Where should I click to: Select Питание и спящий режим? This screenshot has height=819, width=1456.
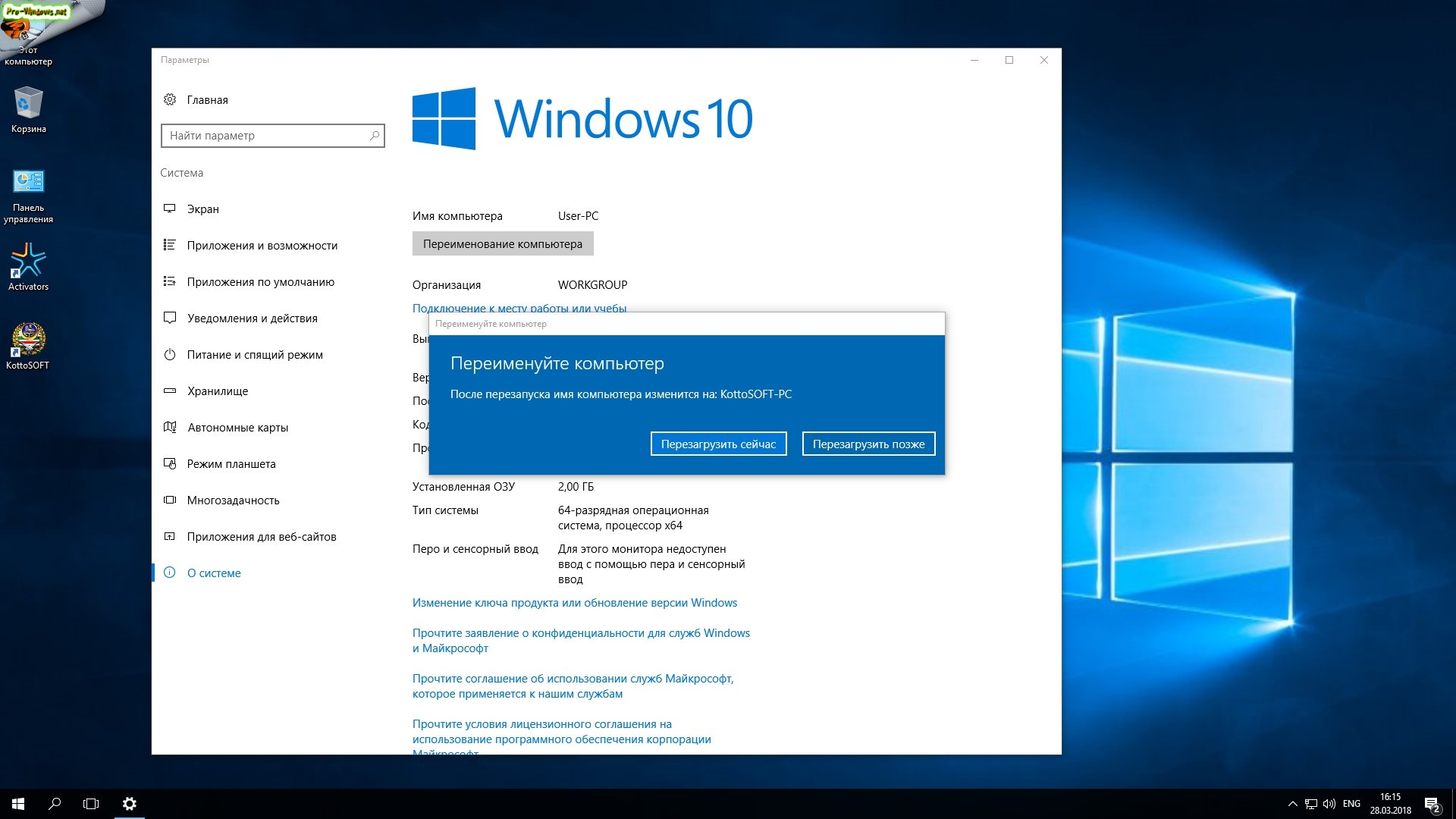click(254, 355)
